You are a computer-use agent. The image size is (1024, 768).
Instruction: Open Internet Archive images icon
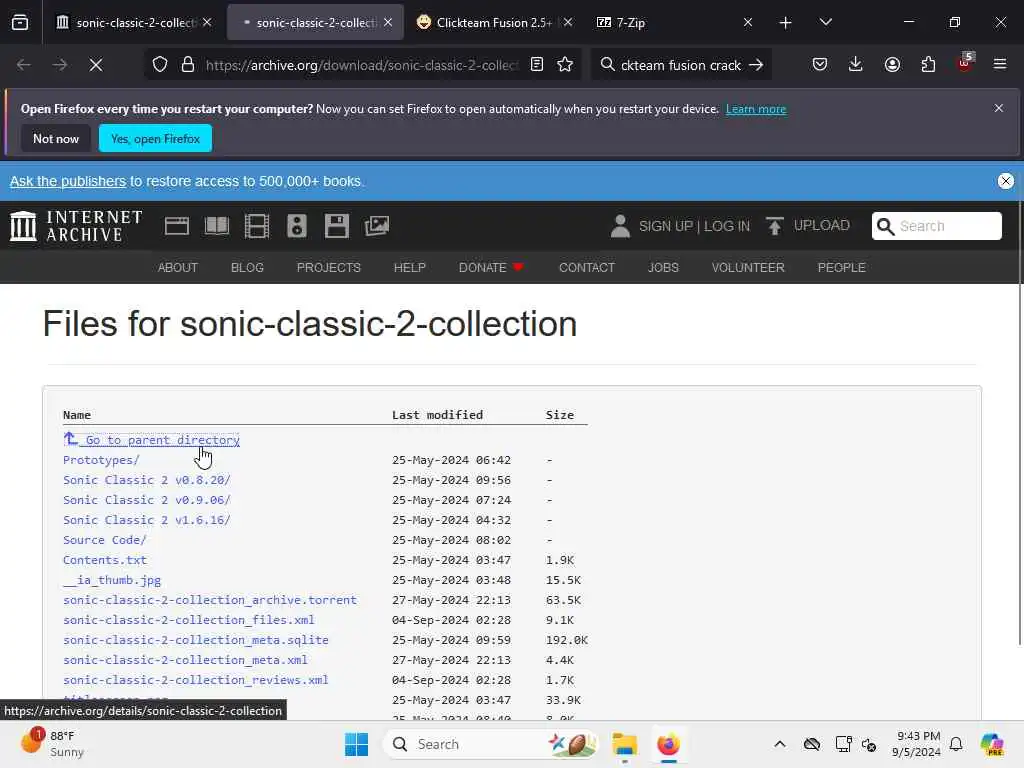point(377,226)
